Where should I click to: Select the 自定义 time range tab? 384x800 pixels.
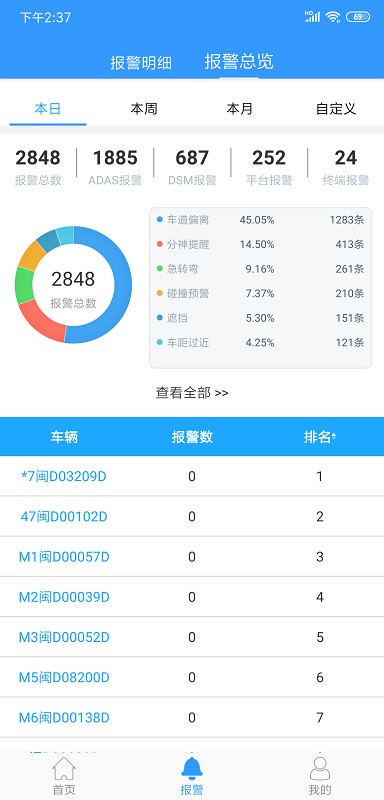[336, 109]
